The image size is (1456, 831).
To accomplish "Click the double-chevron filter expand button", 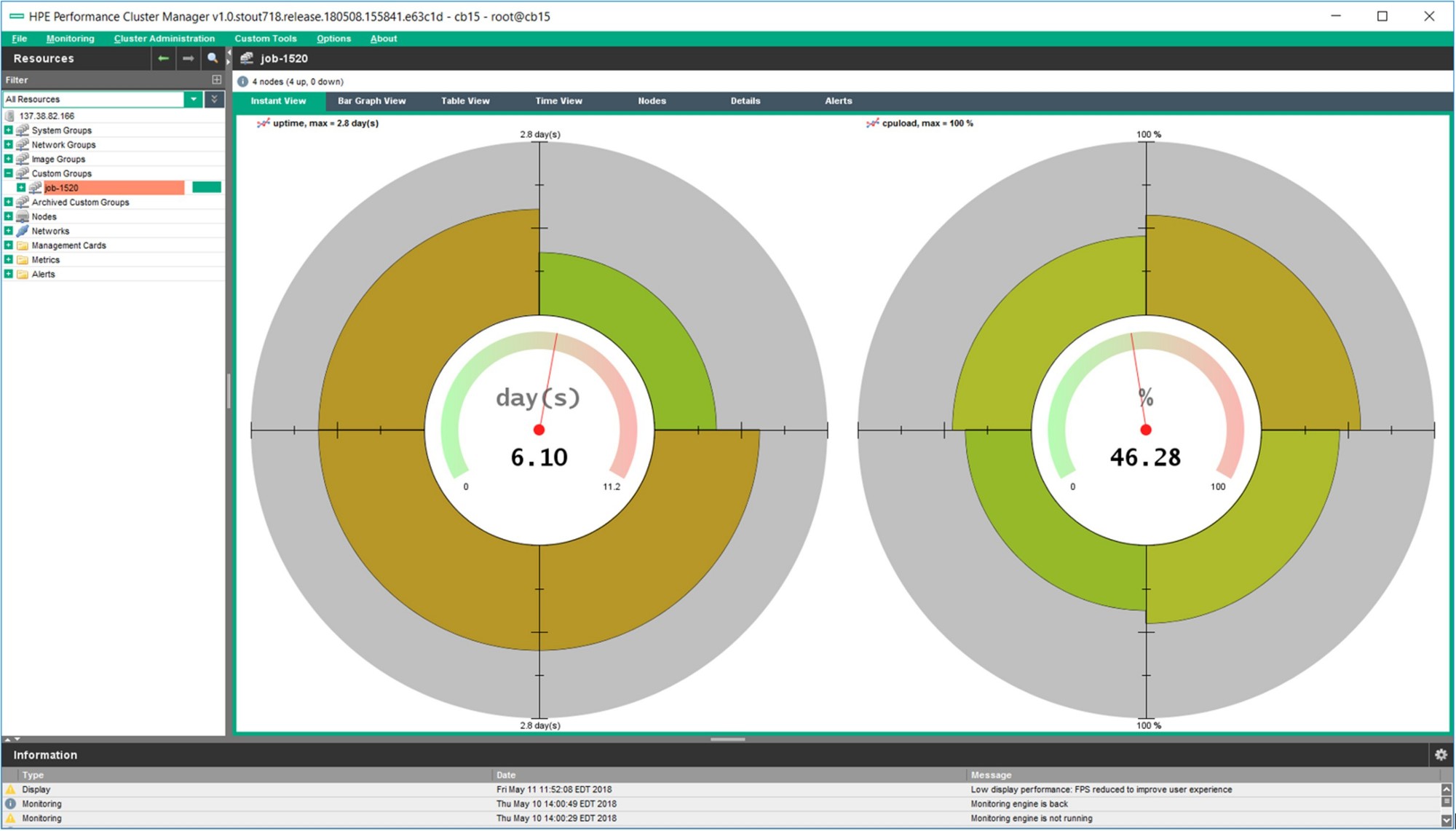I will coord(214,99).
